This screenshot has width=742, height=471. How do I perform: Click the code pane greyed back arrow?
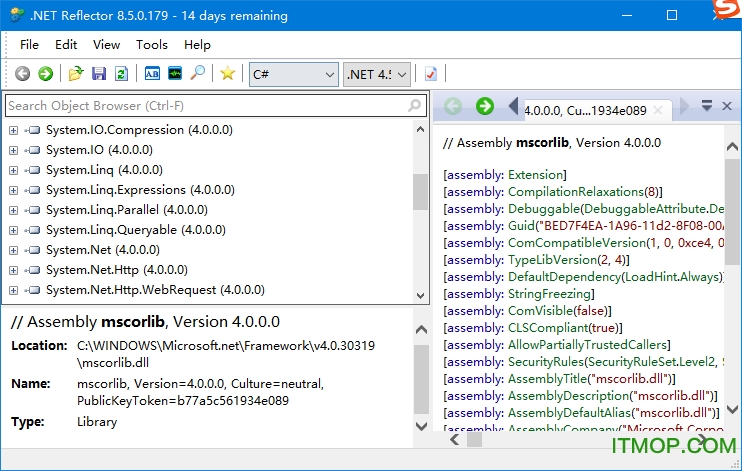click(453, 106)
